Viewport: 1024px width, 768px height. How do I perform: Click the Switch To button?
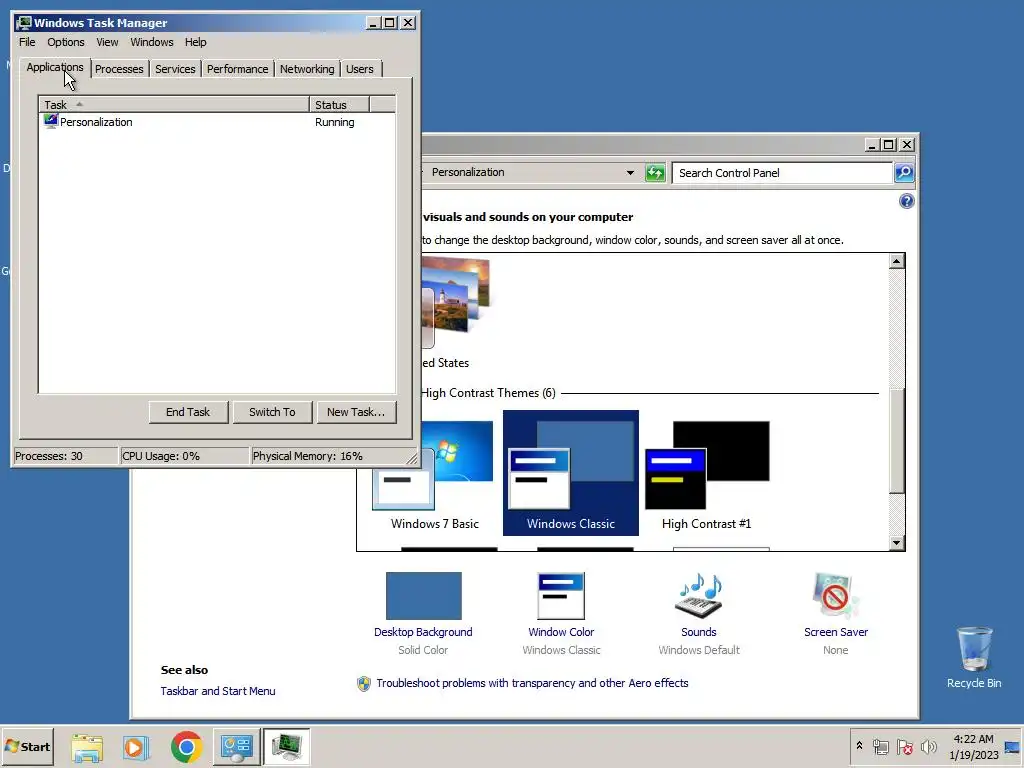272,412
